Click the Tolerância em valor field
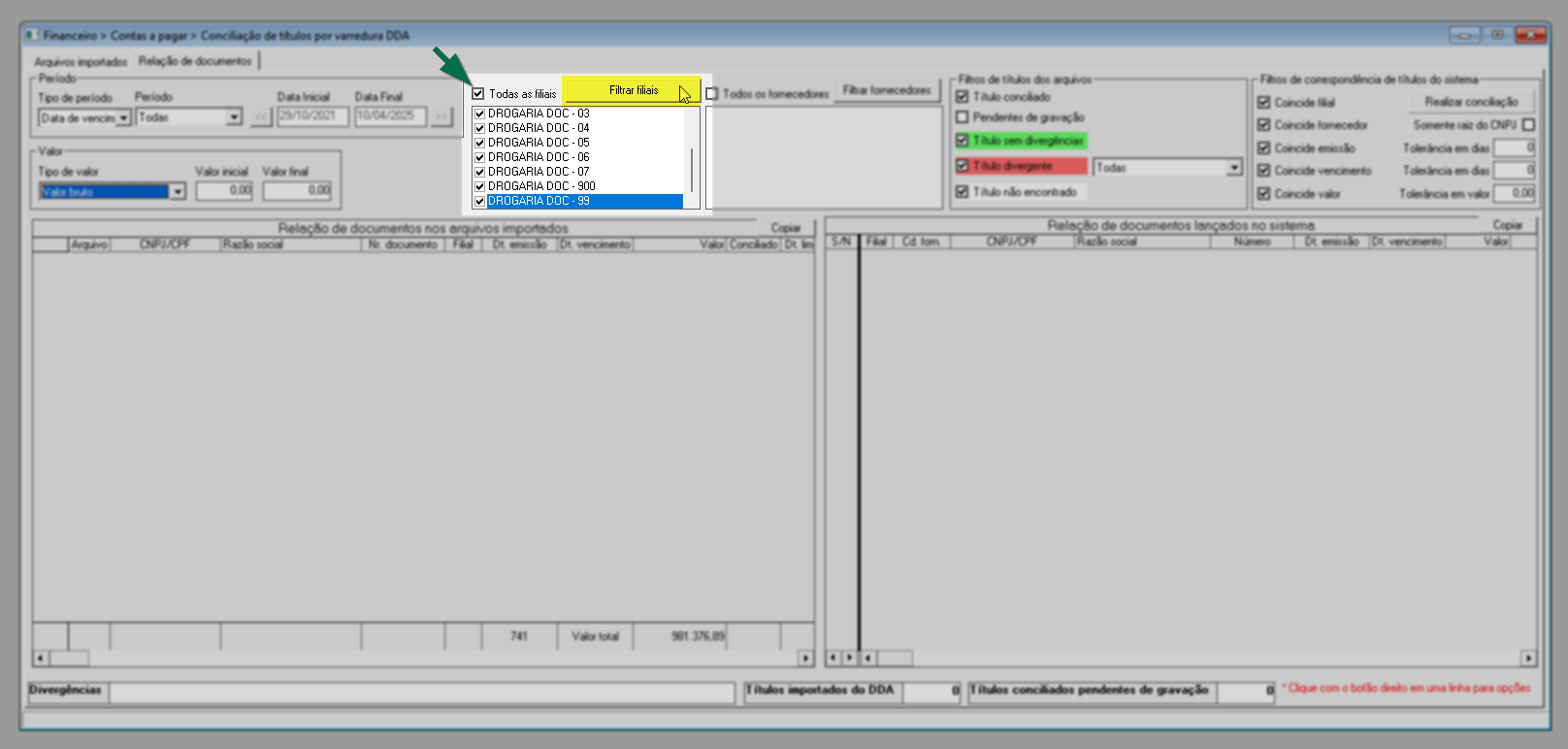Screen dimensions: 1568x749 coord(1515,193)
